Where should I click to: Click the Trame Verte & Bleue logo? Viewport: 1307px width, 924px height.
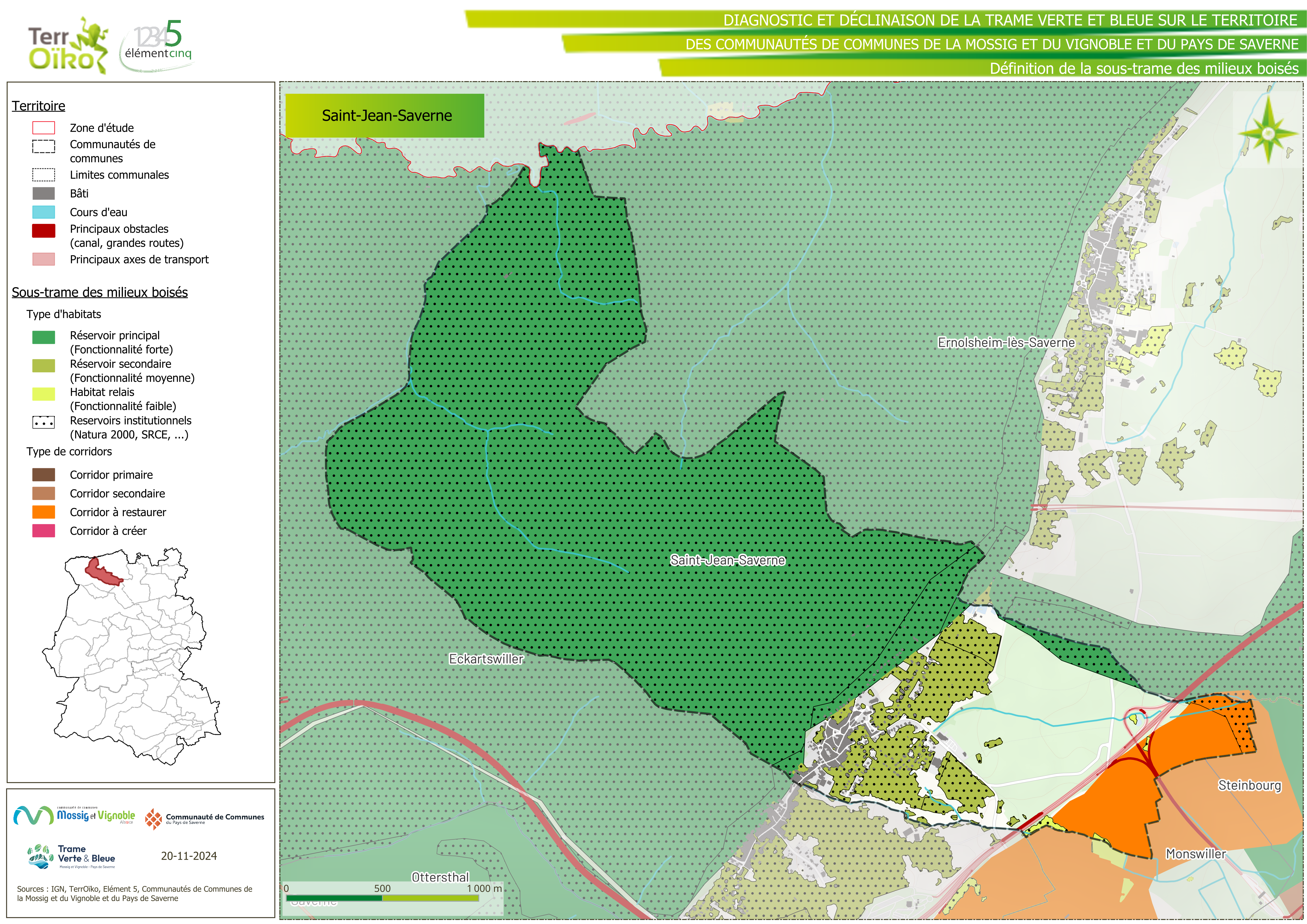72,856
